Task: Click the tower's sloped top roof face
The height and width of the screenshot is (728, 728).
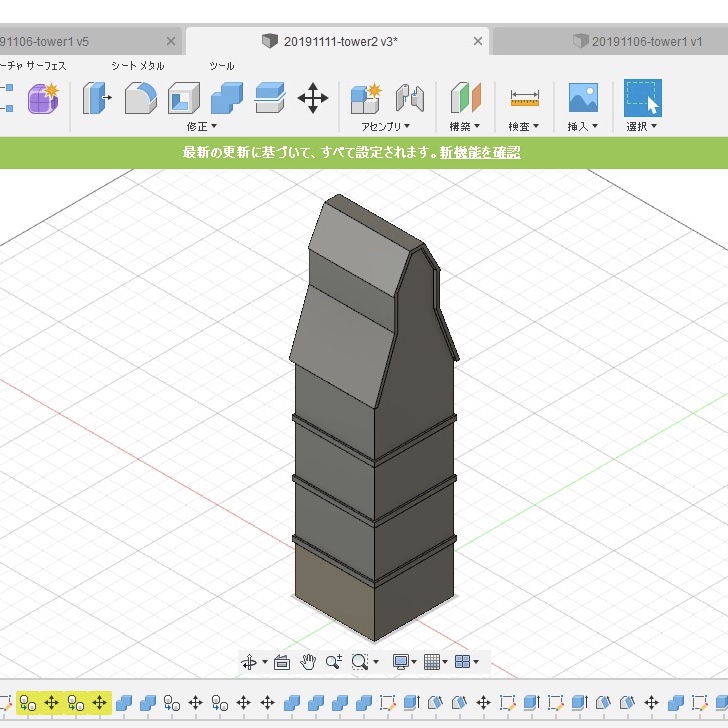Action: (360, 248)
